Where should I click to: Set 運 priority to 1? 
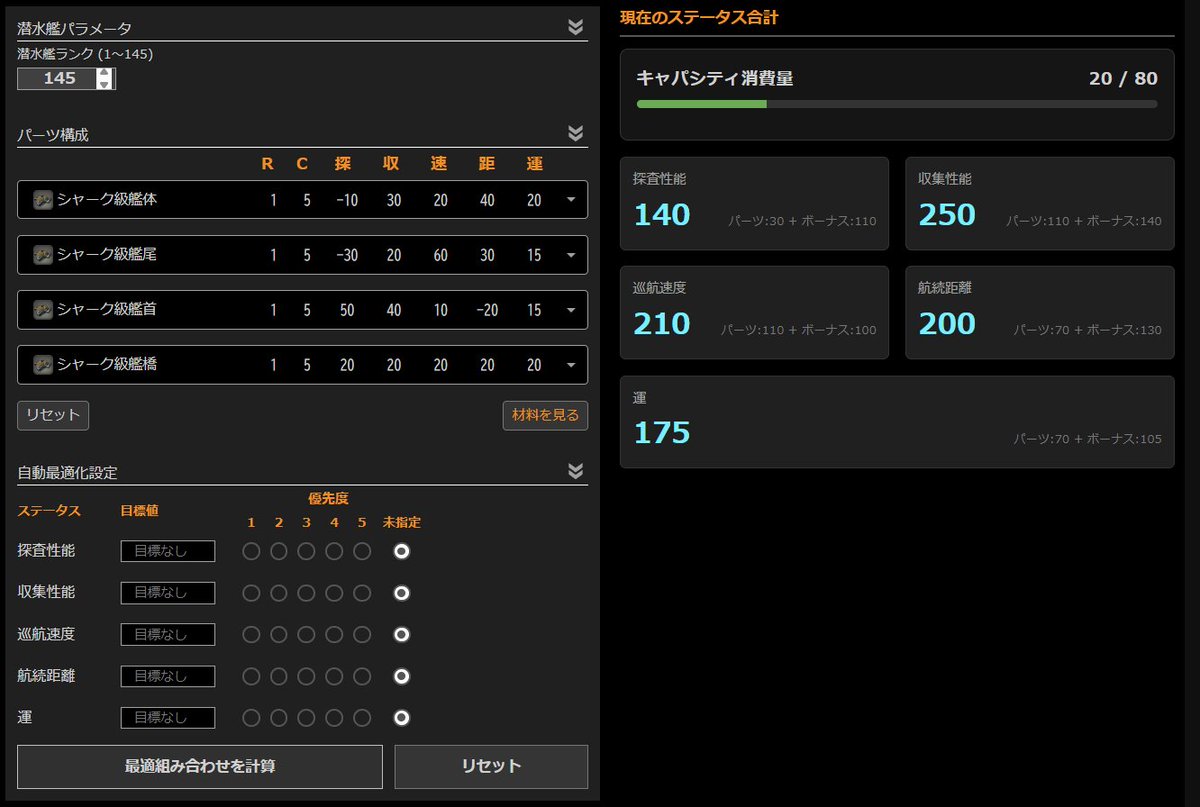(x=251, y=718)
